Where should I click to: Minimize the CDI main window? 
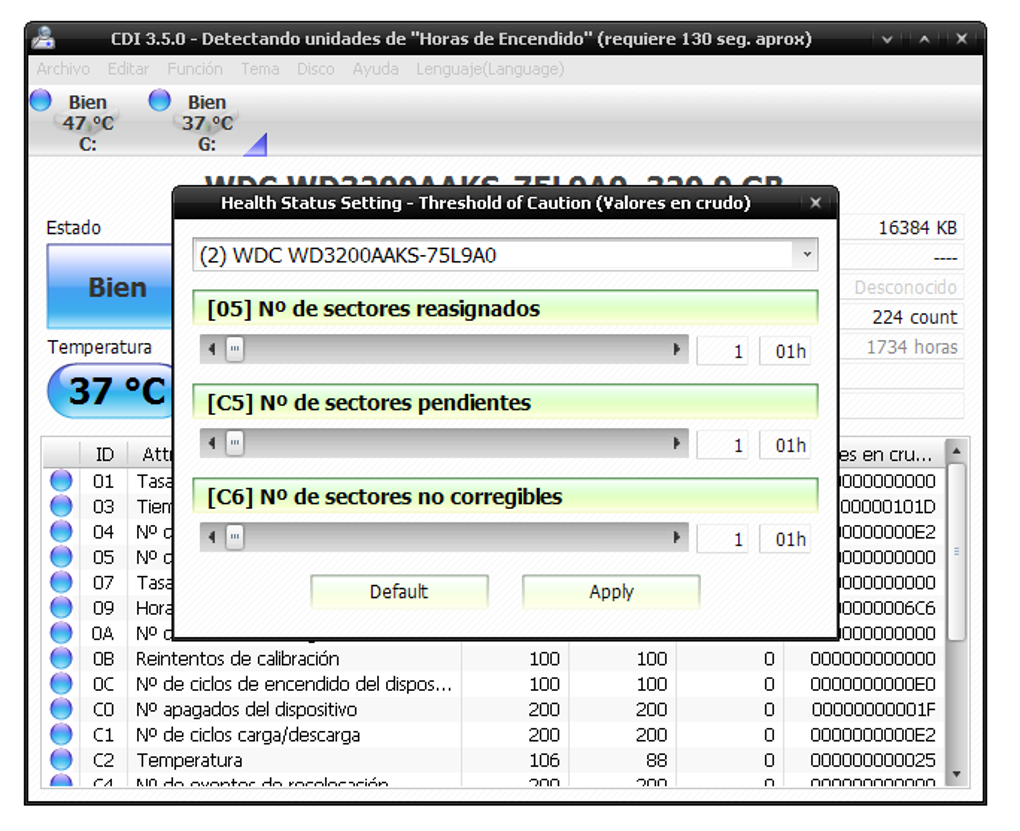click(x=886, y=39)
